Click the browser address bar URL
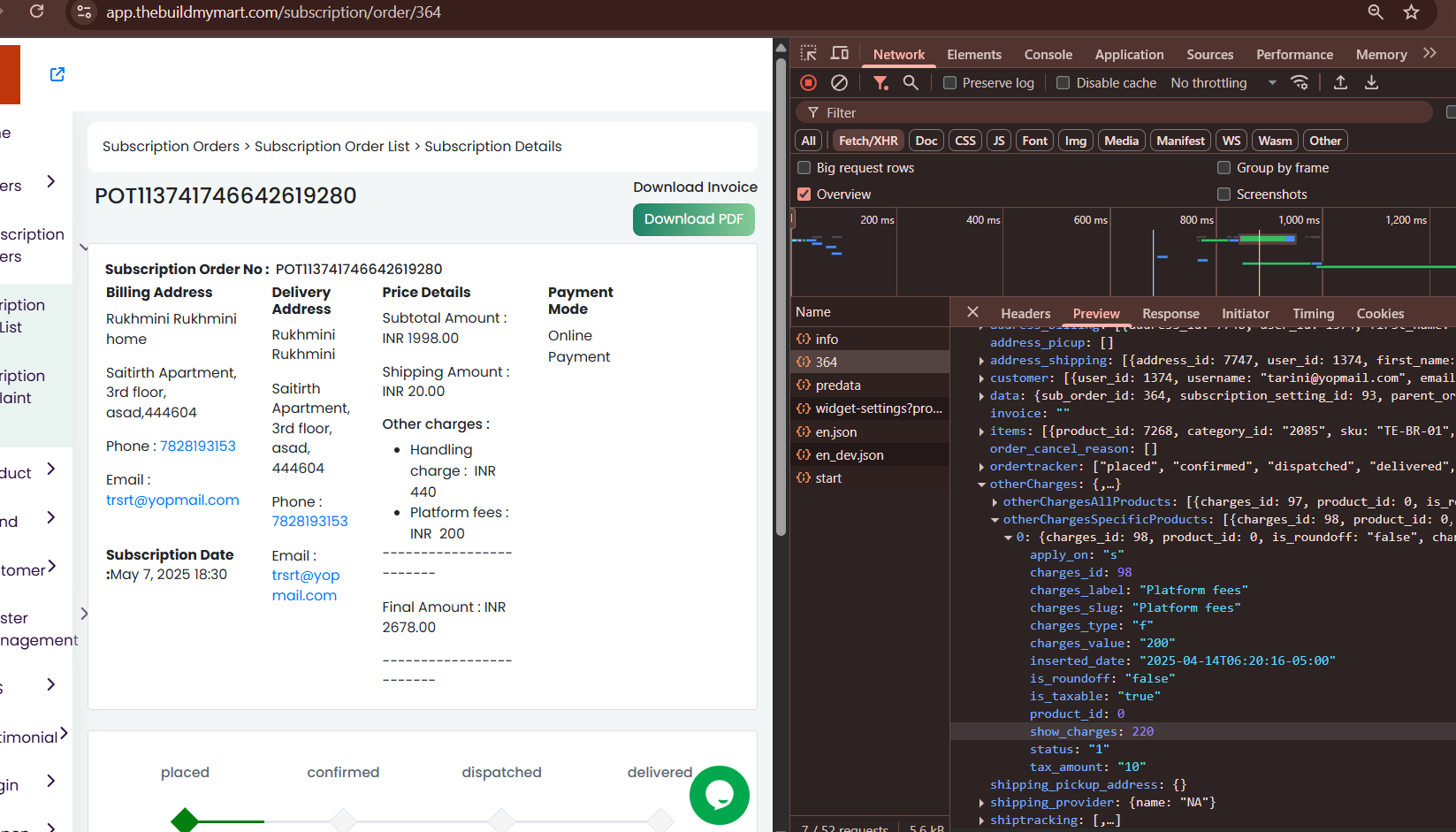1456x832 pixels. coord(273,12)
